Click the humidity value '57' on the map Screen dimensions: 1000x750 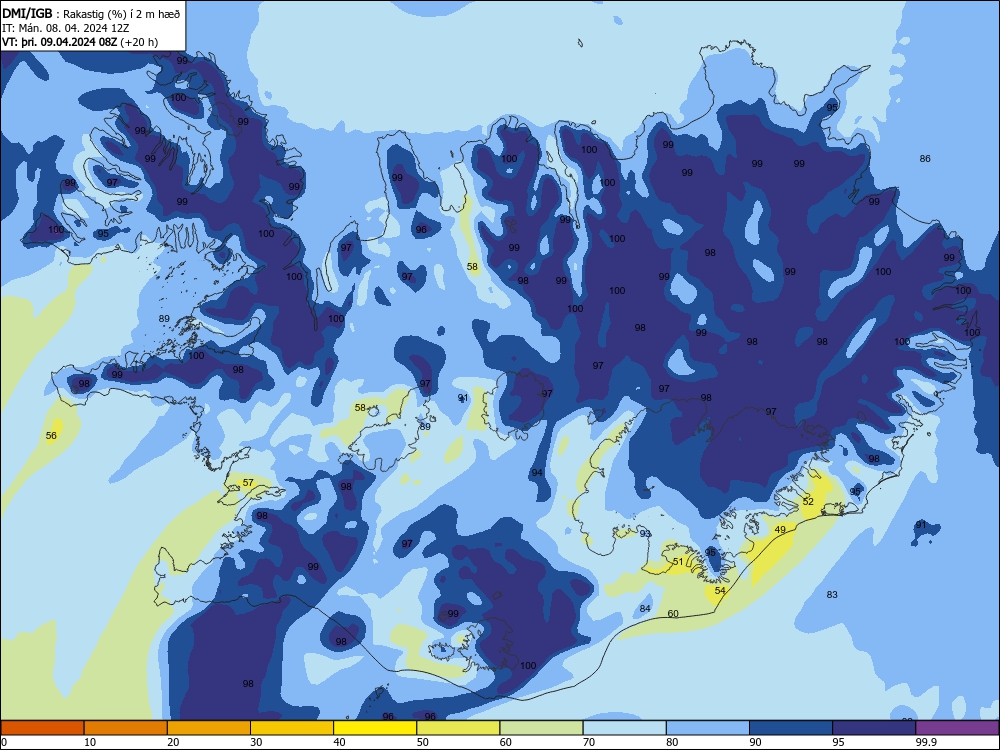coord(248,483)
